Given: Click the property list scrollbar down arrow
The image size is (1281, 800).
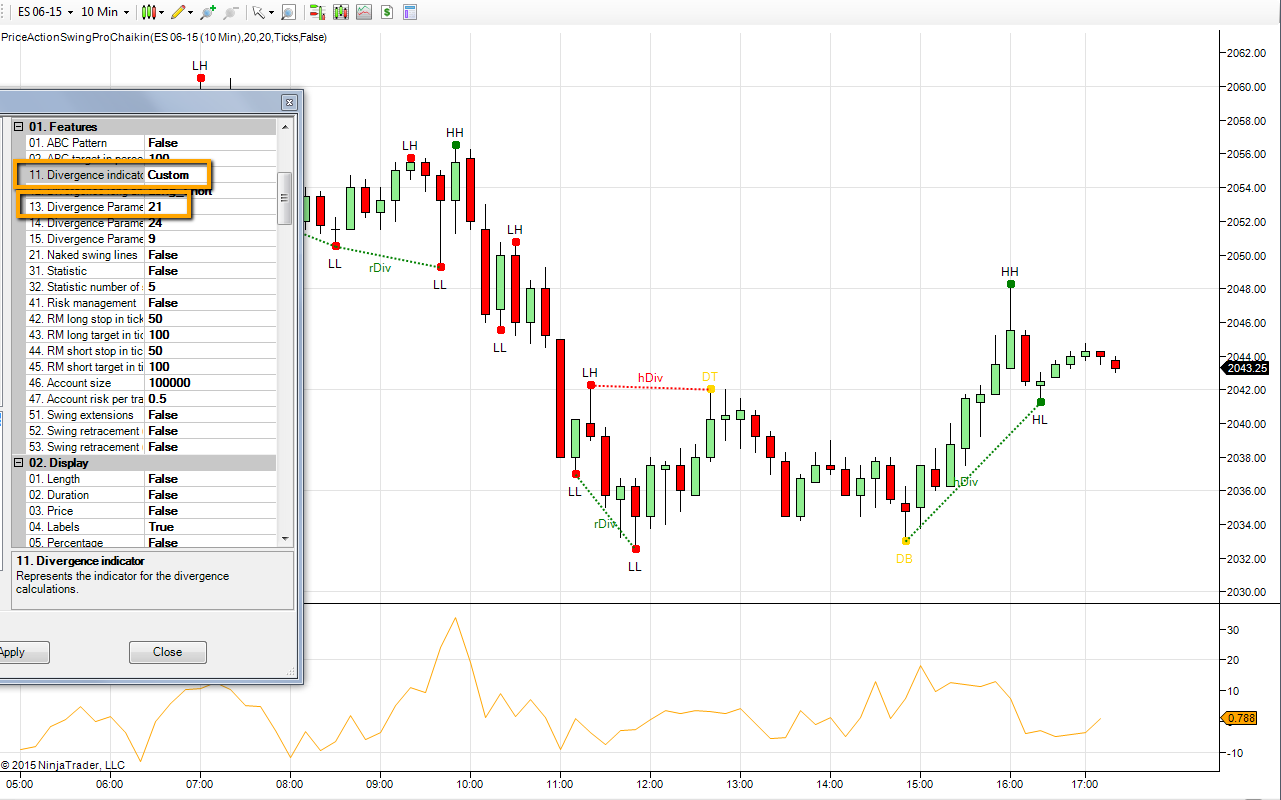Looking at the screenshot, I should pyautogui.click(x=285, y=538).
